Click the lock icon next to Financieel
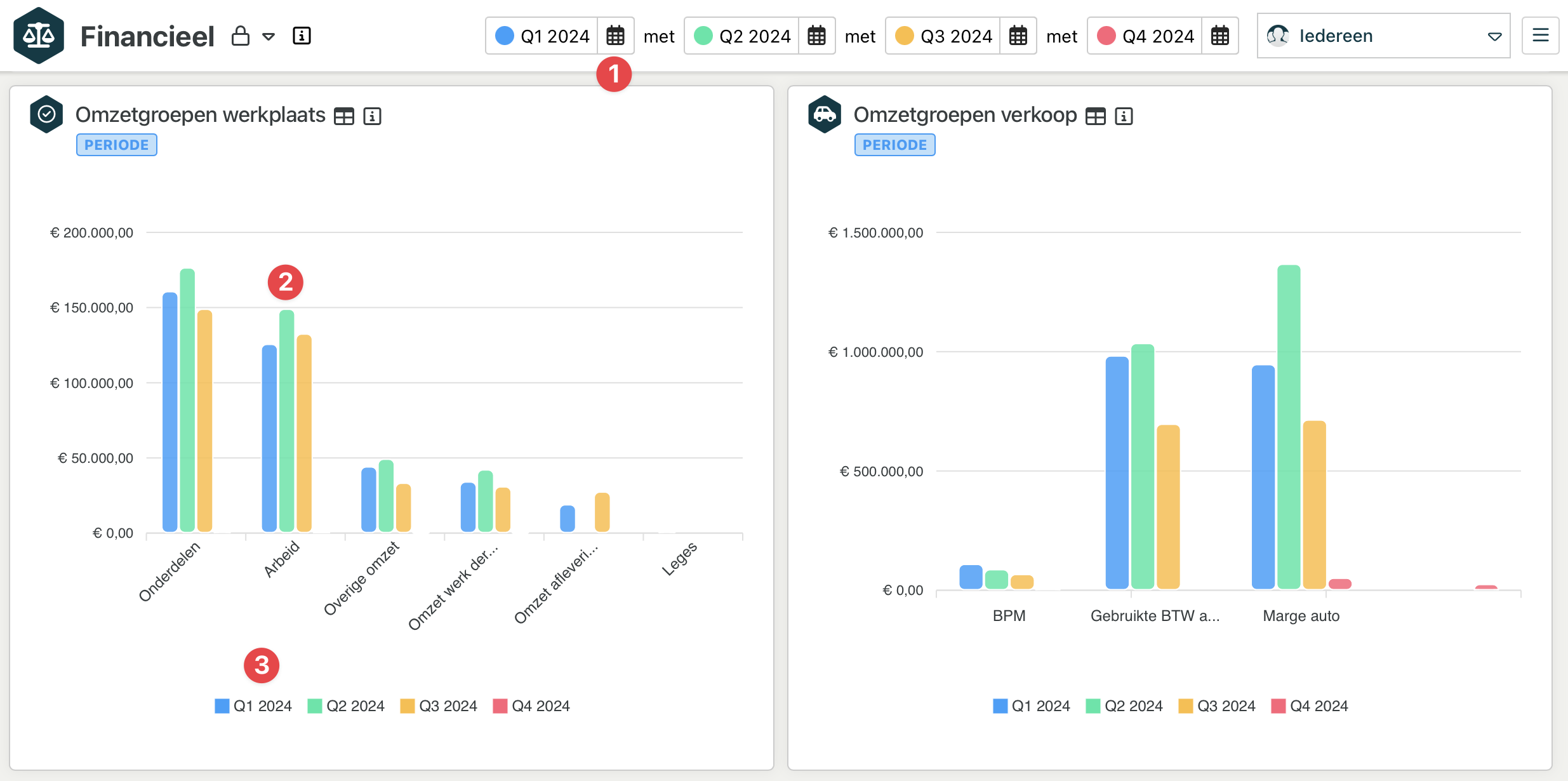The height and width of the screenshot is (781, 1568). [x=240, y=36]
